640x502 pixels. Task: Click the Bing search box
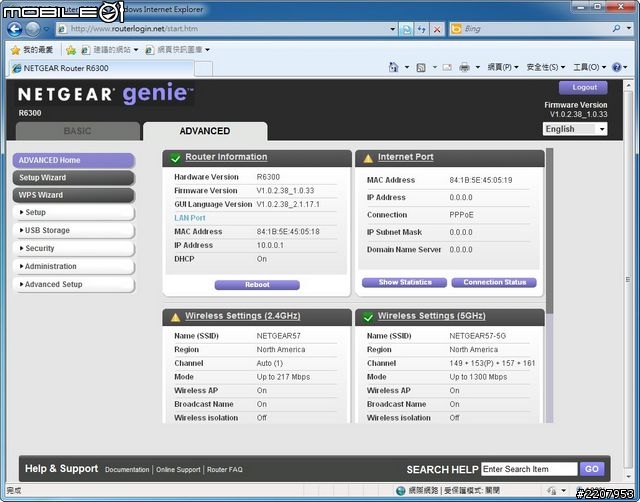pyautogui.click(x=535, y=29)
